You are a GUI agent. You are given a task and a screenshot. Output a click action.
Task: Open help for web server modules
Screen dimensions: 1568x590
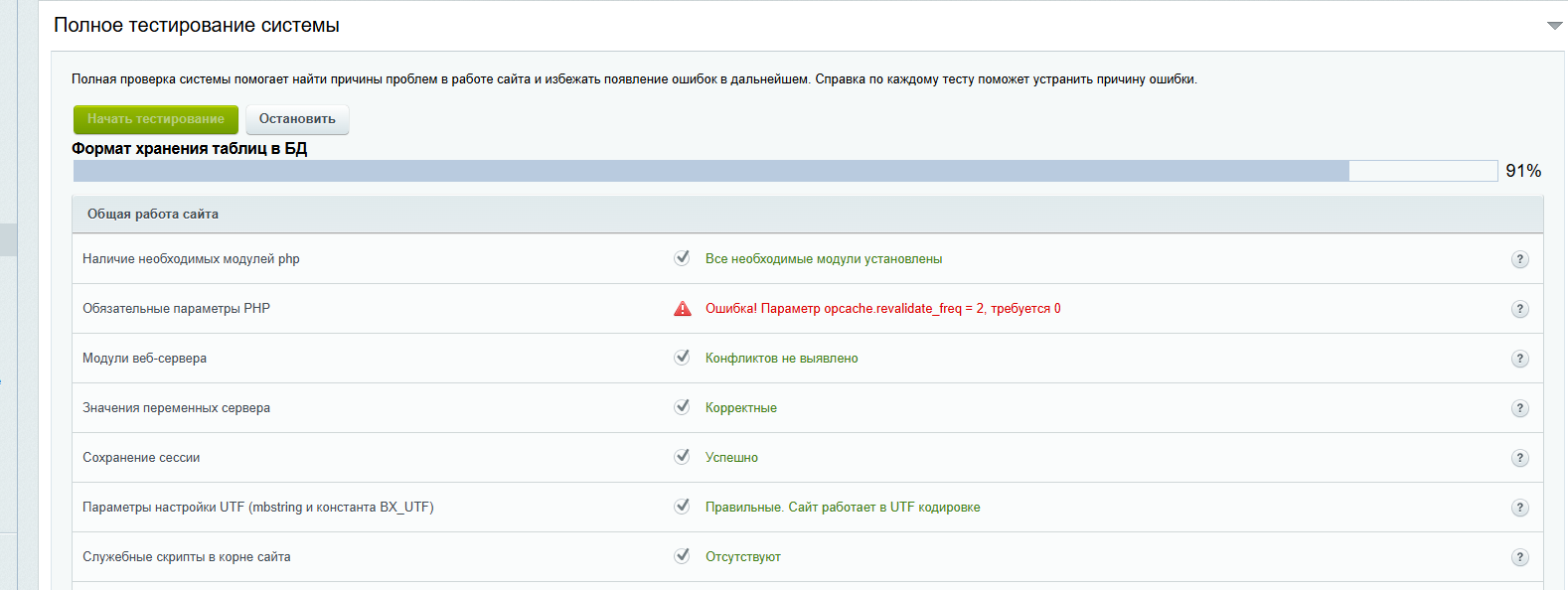coord(1519,359)
